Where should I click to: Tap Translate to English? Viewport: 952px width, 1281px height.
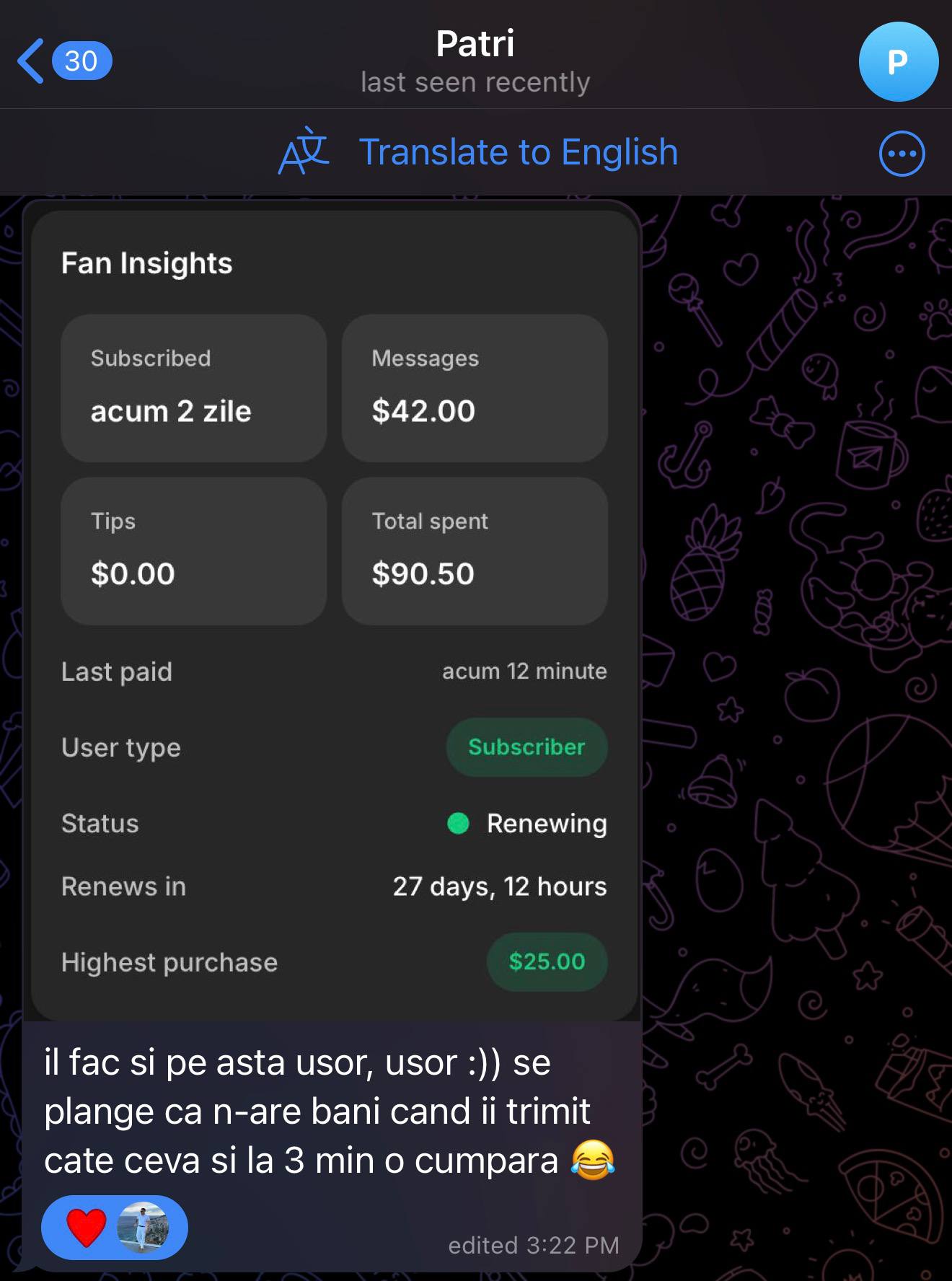(x=518, y=152)
